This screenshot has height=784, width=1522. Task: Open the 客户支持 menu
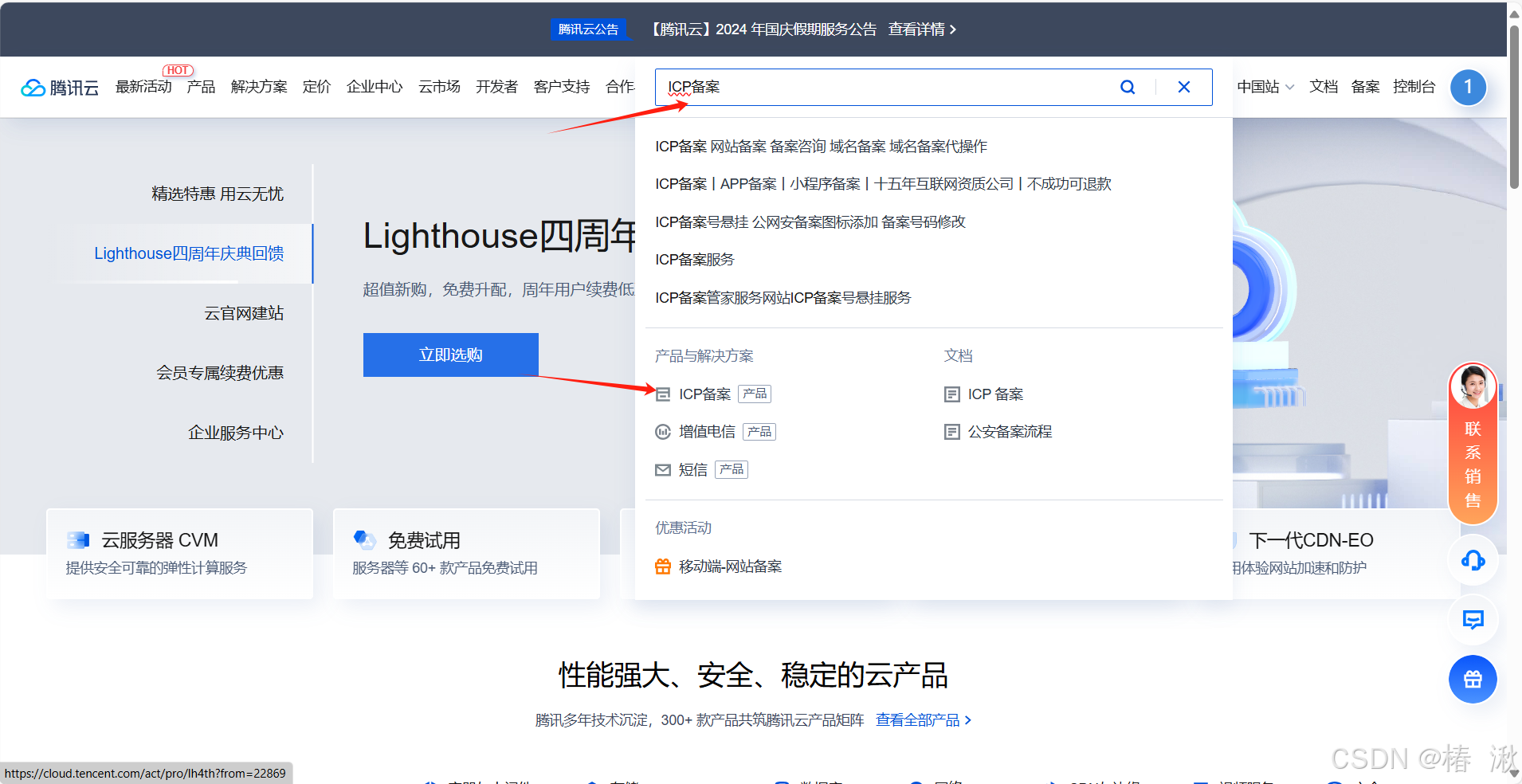pyautogui.click(x=562, y=87)
